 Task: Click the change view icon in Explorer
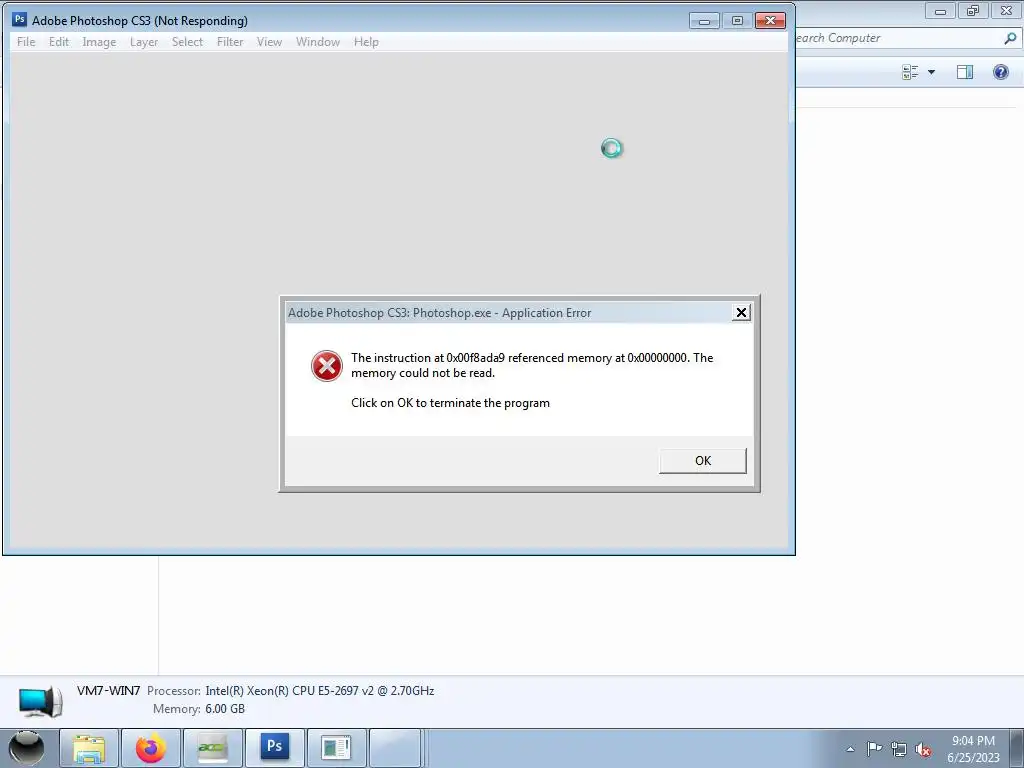(910, 72)
